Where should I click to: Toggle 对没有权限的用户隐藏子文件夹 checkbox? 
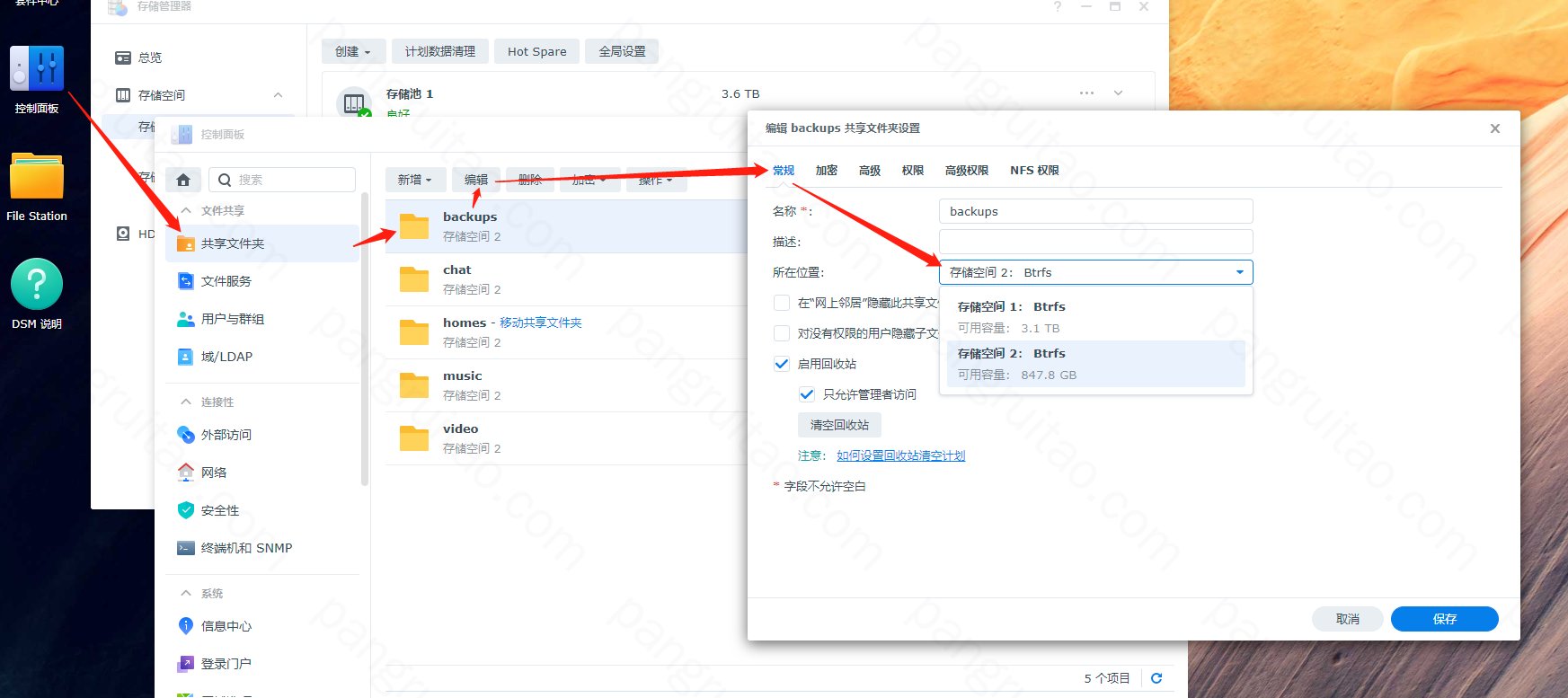[782, 333]
